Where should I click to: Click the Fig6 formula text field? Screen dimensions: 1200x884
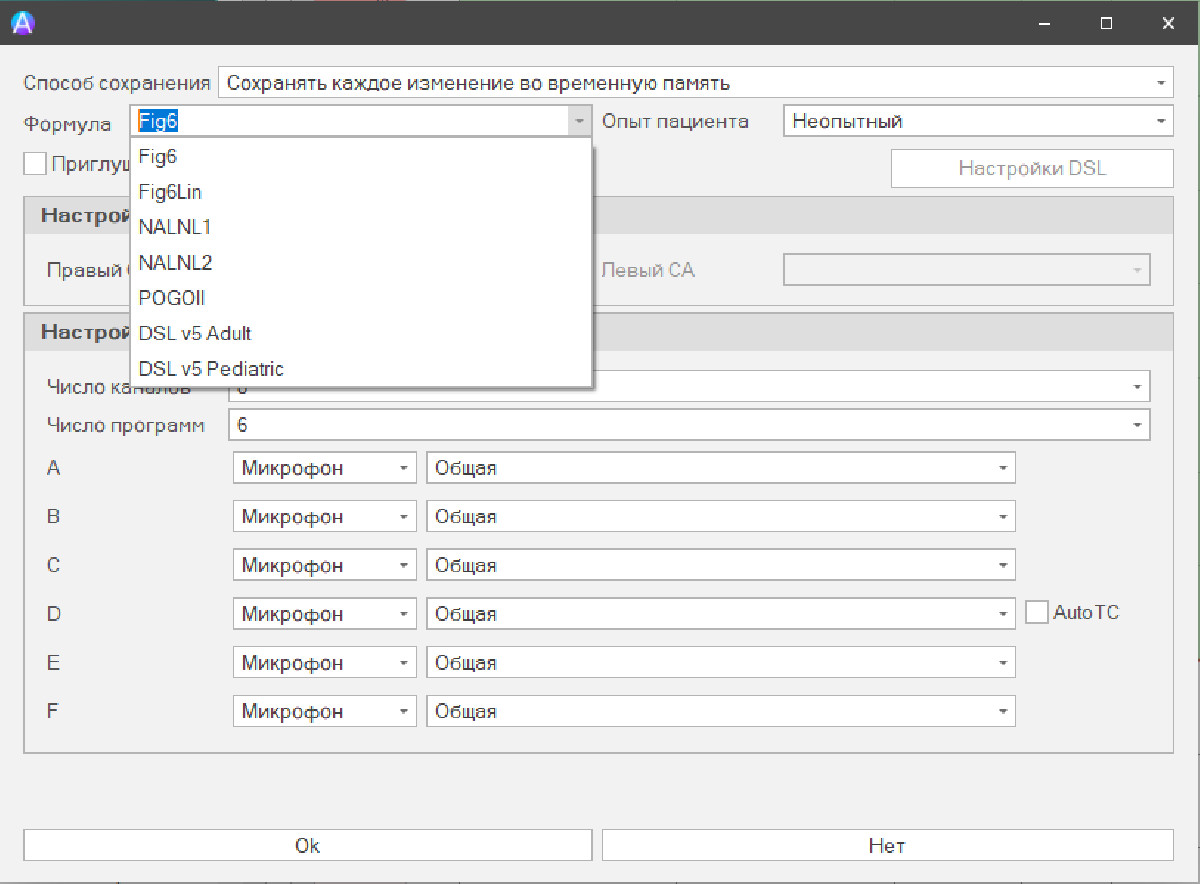[349, 121]
